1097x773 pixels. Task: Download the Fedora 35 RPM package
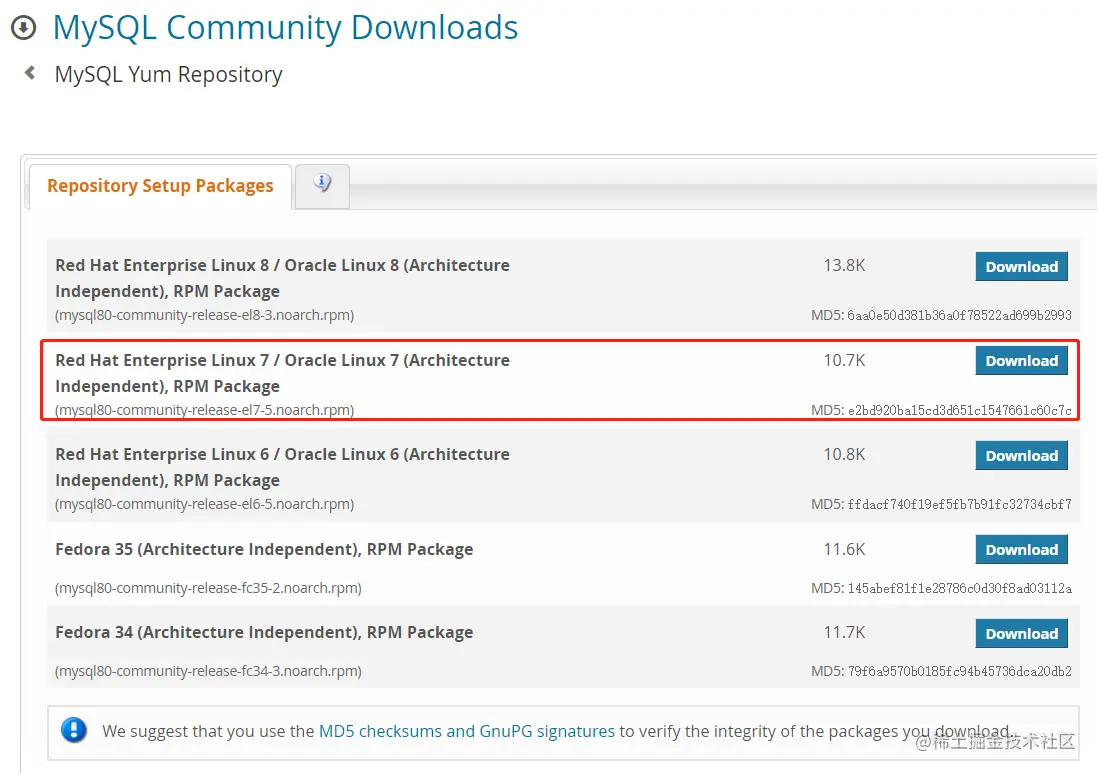(x=1021, y=550)
